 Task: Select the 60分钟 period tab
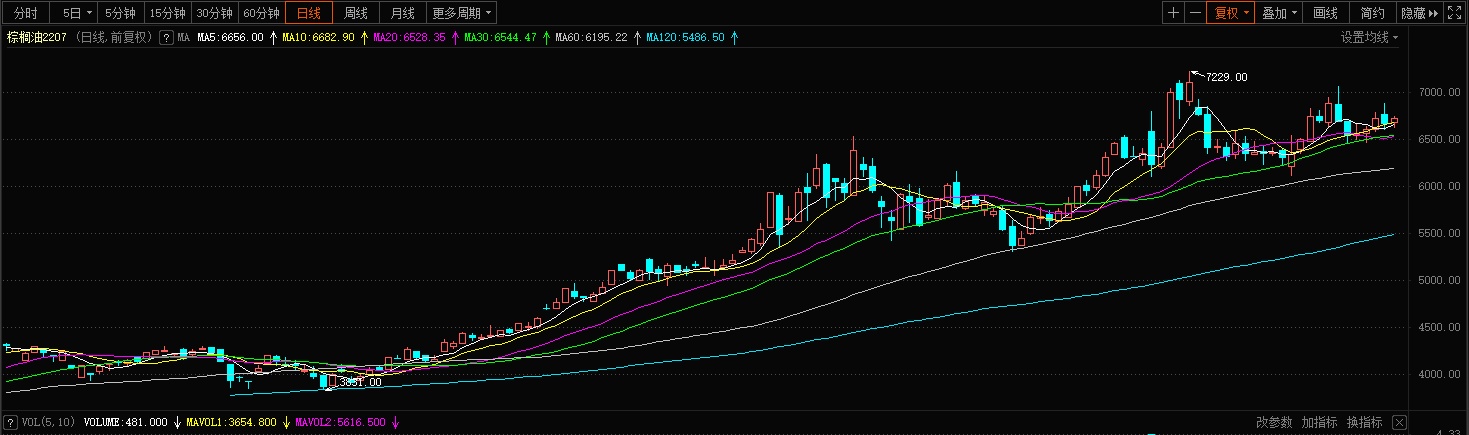(262, 13)
